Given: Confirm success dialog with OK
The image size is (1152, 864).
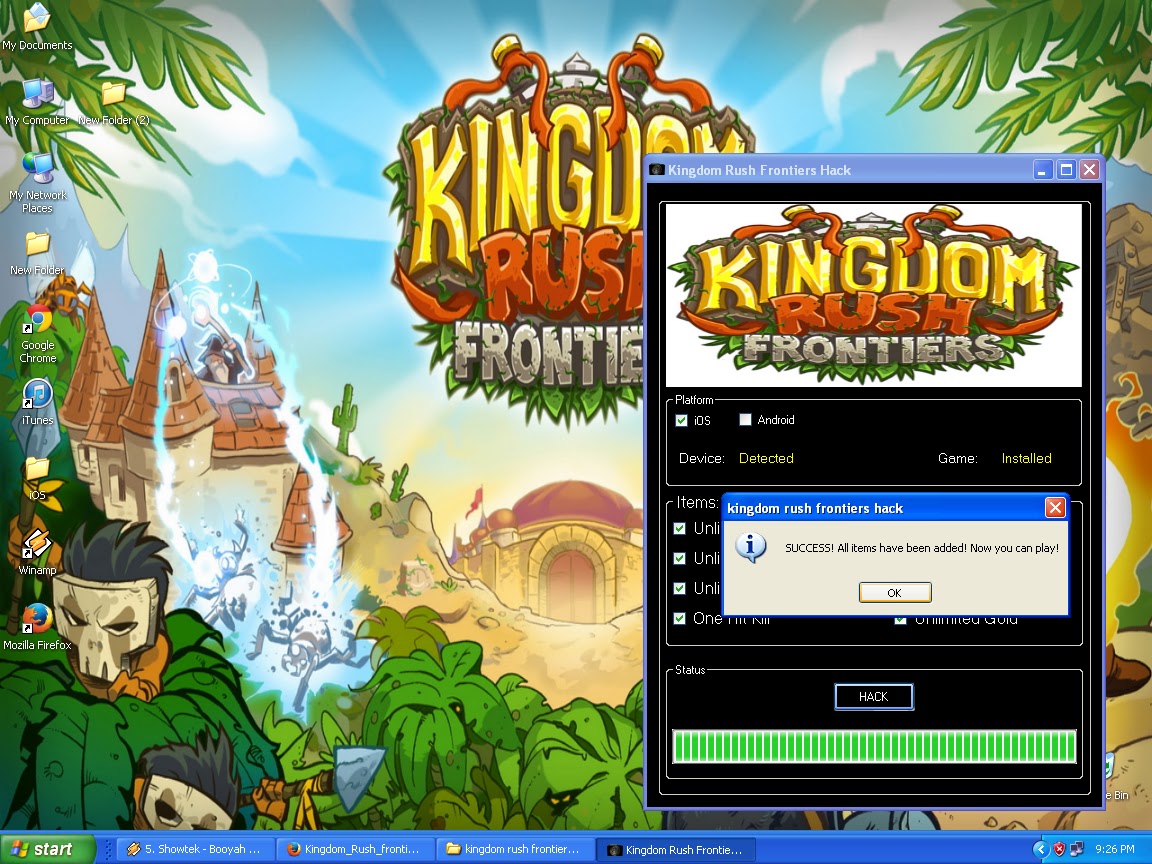Looking at the screenshot, I should pos(895,593).
